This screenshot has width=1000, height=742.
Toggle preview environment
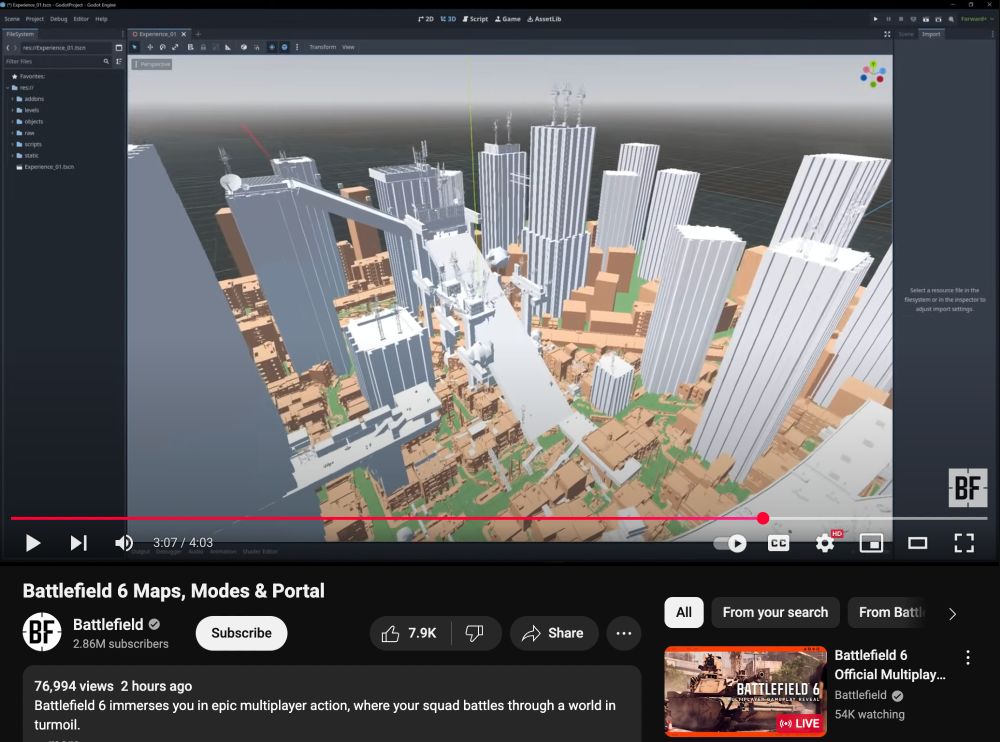(x=284, y=47)
